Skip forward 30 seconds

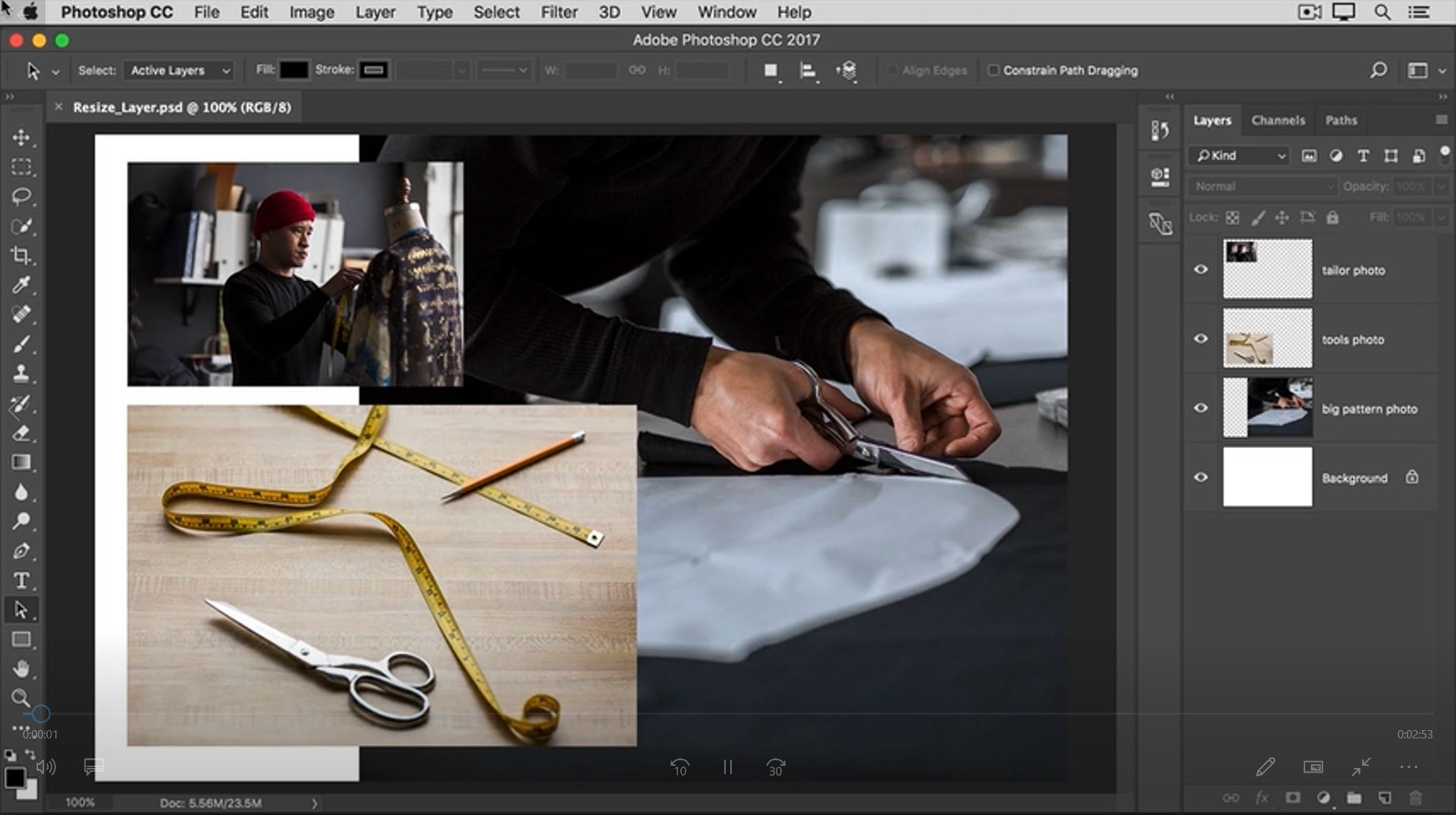click(x=776, y=767)
